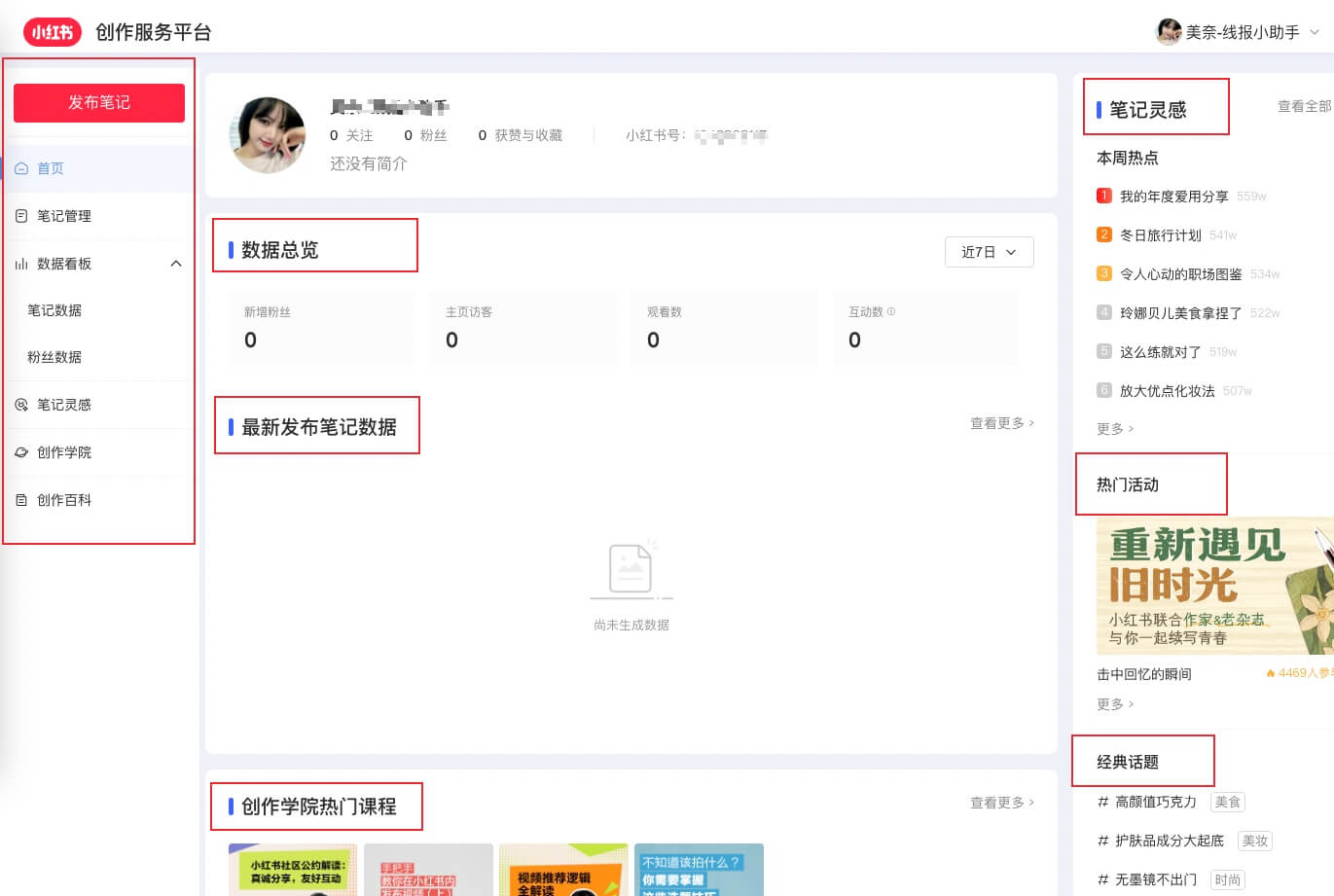Click the 发布笔记 button
The height and width of the screenshot is (896, 1334).
99,102
